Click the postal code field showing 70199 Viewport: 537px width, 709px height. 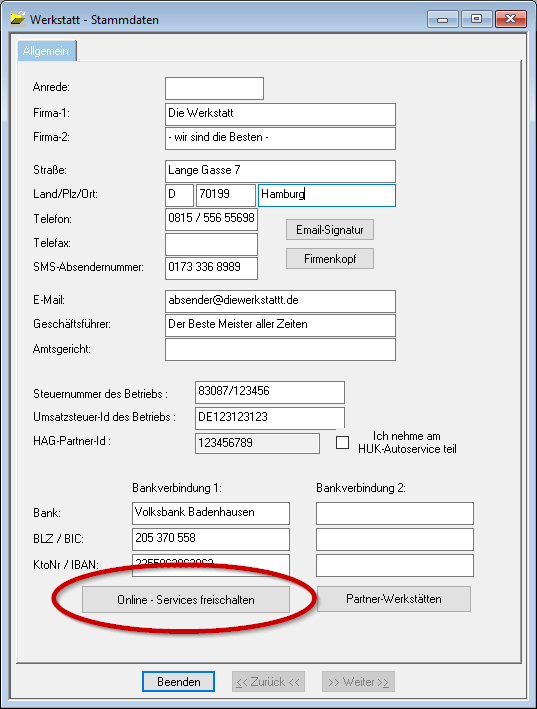coord(226,195)
